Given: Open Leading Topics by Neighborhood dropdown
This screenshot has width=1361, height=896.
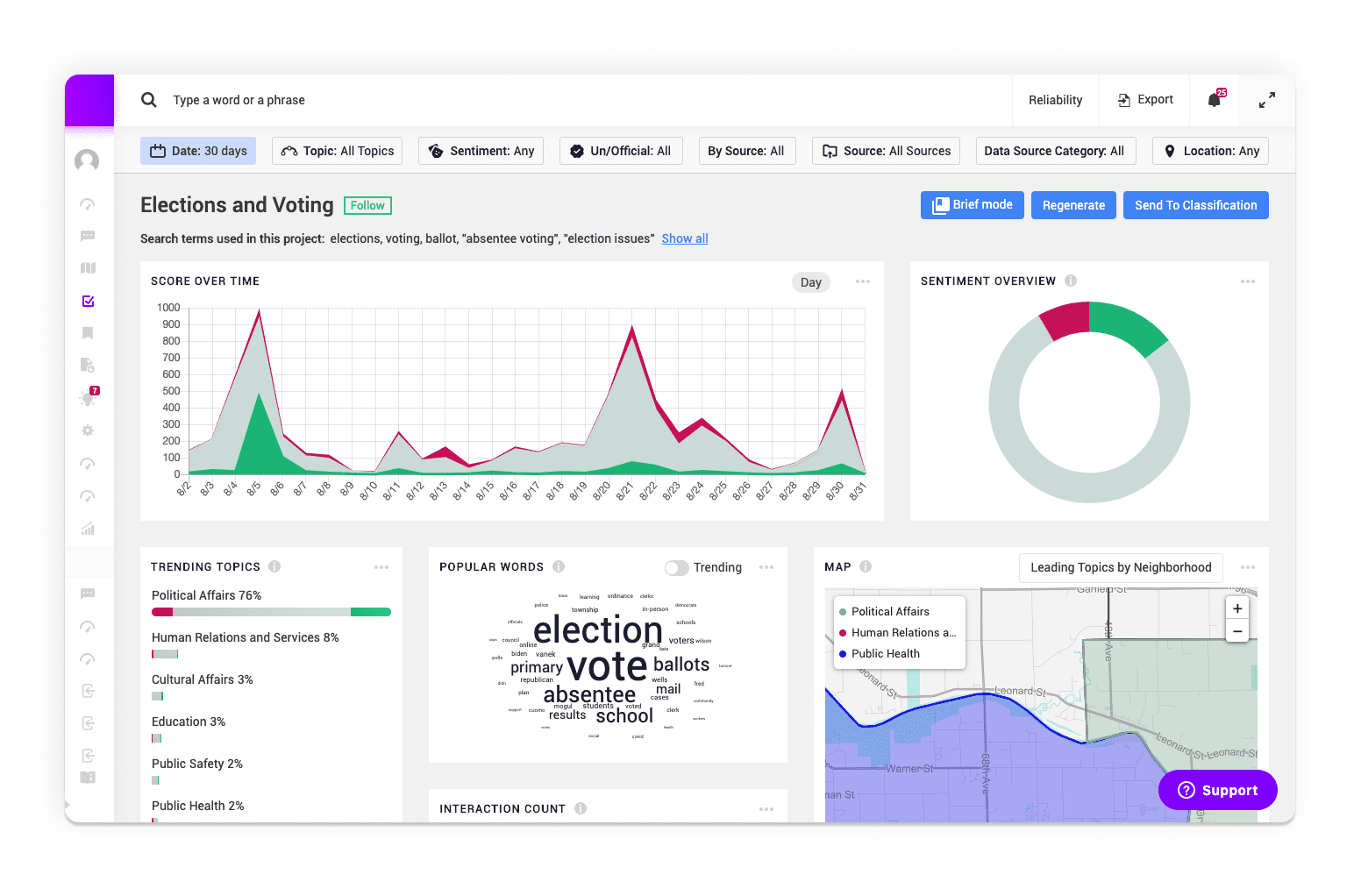Looking at the screenshot, I should (x=1121, y=567).
